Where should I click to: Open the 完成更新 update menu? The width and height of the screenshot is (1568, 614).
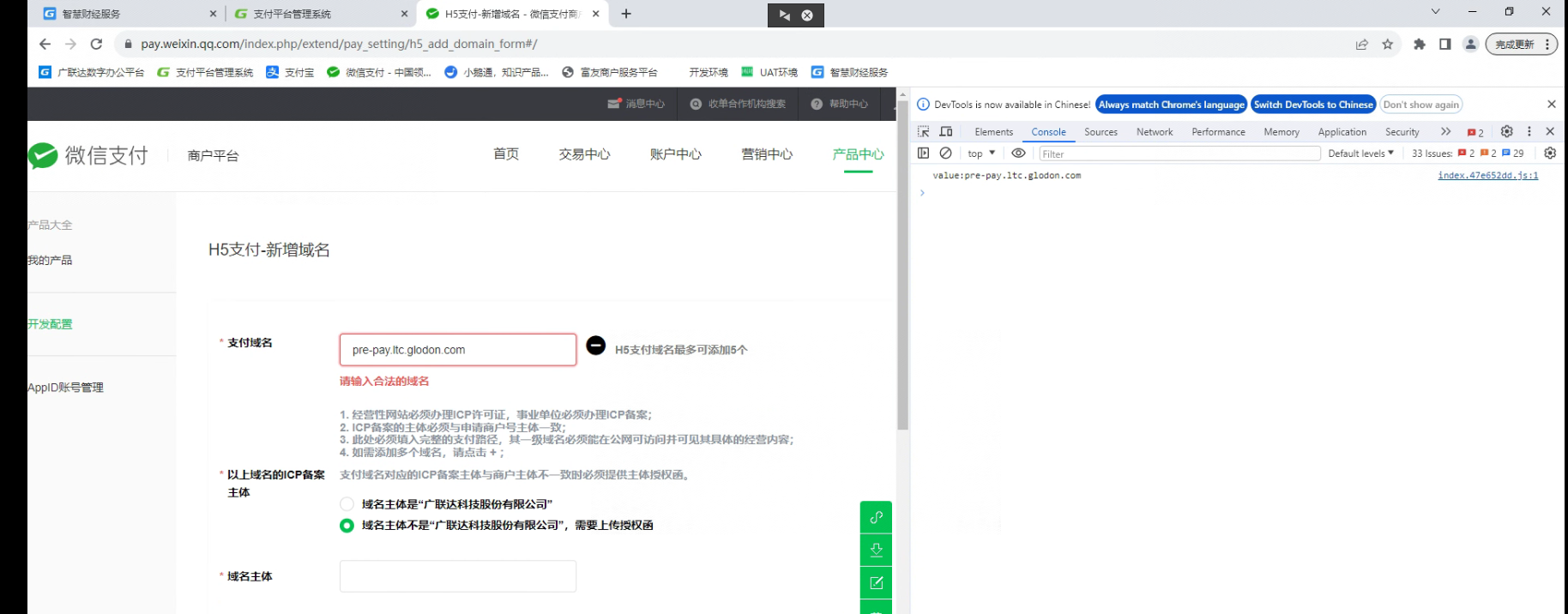pos(1521,45)
